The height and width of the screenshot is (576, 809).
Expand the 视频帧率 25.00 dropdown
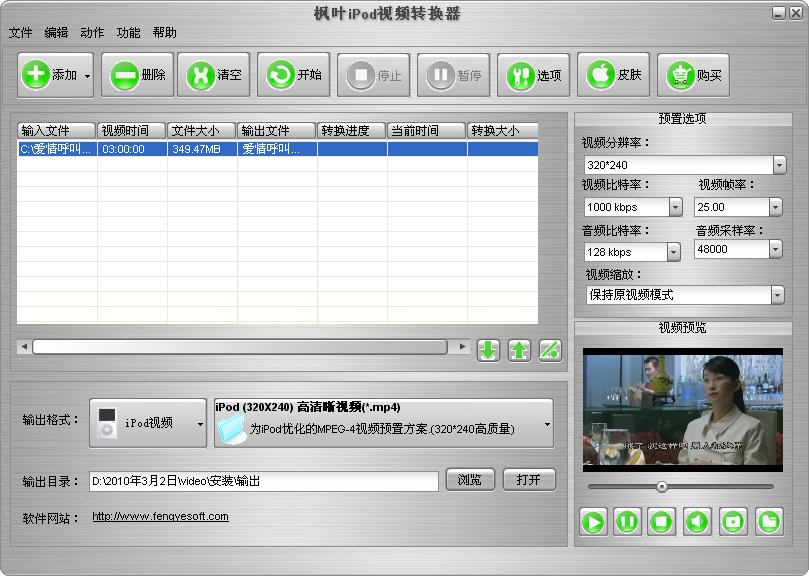point(775,207)
